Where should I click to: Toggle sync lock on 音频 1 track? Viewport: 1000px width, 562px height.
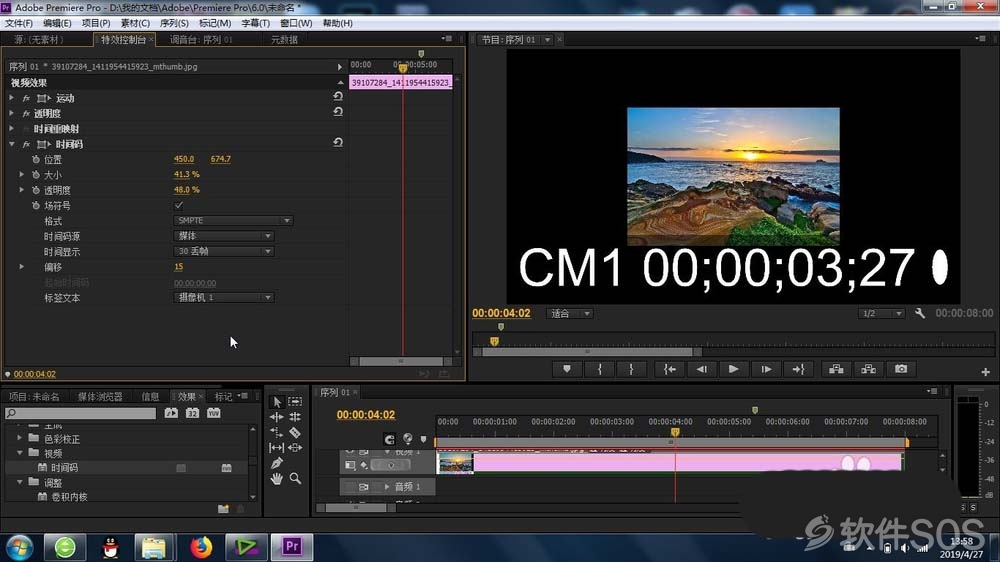point(364,487)
